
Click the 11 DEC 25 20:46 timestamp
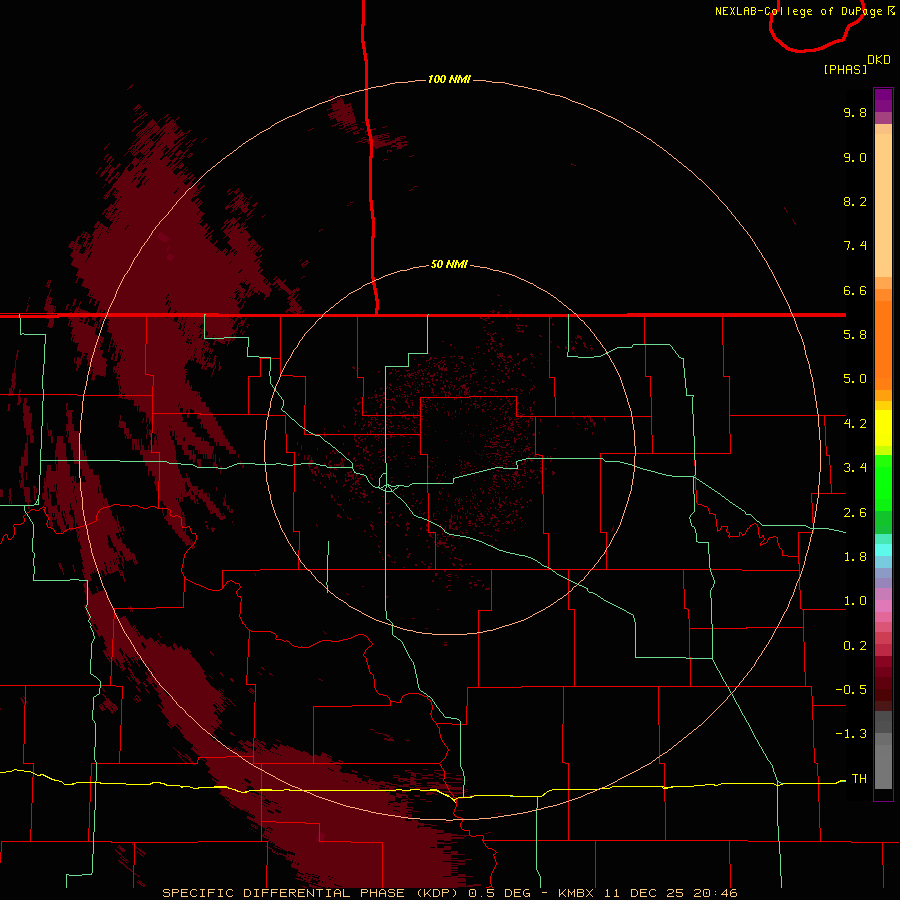click(670, 893)
